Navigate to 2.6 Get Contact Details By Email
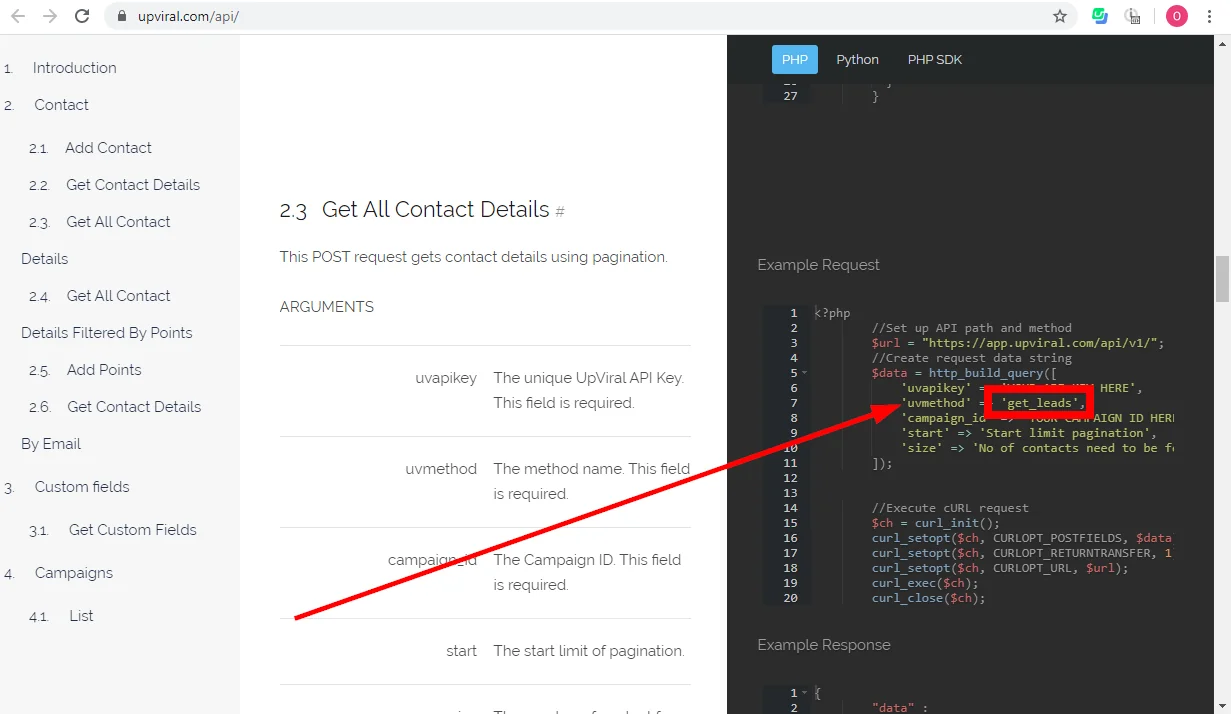This screenshot has height=714, width=1231. pyautogui.click(x=111, y=425)
